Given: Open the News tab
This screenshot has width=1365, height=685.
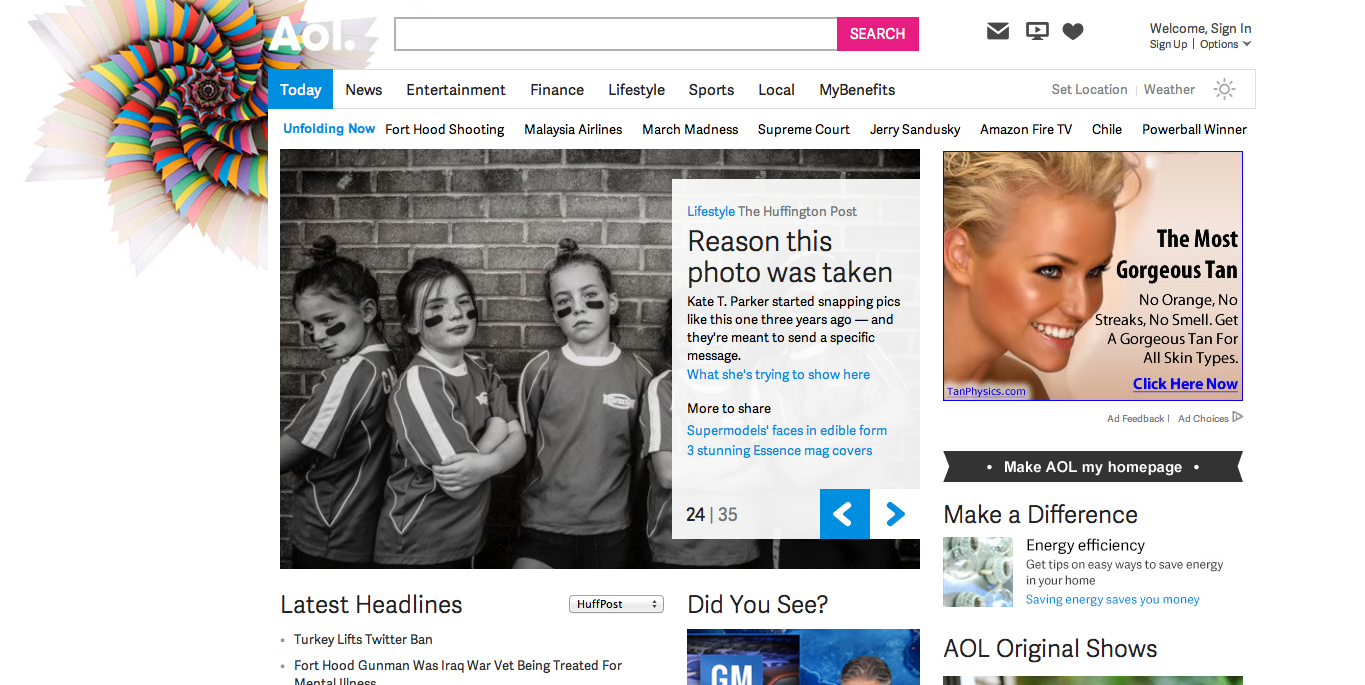Looking at the screenshot, I should tap(364, 89).
